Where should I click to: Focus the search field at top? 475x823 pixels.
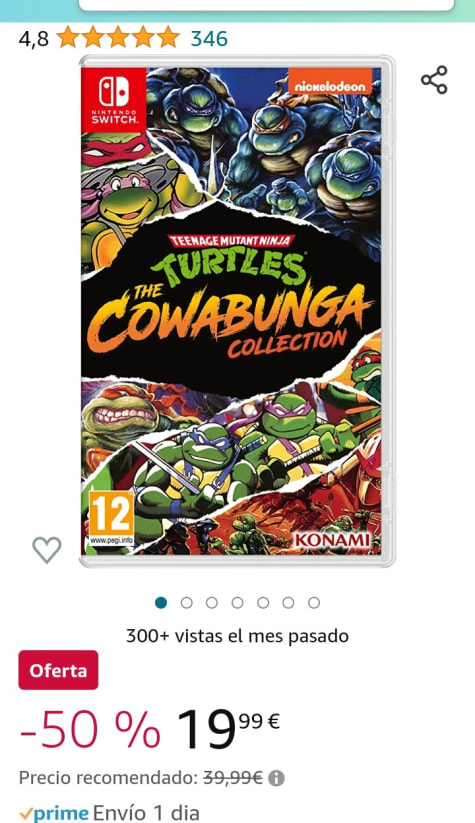pos(266,5)
